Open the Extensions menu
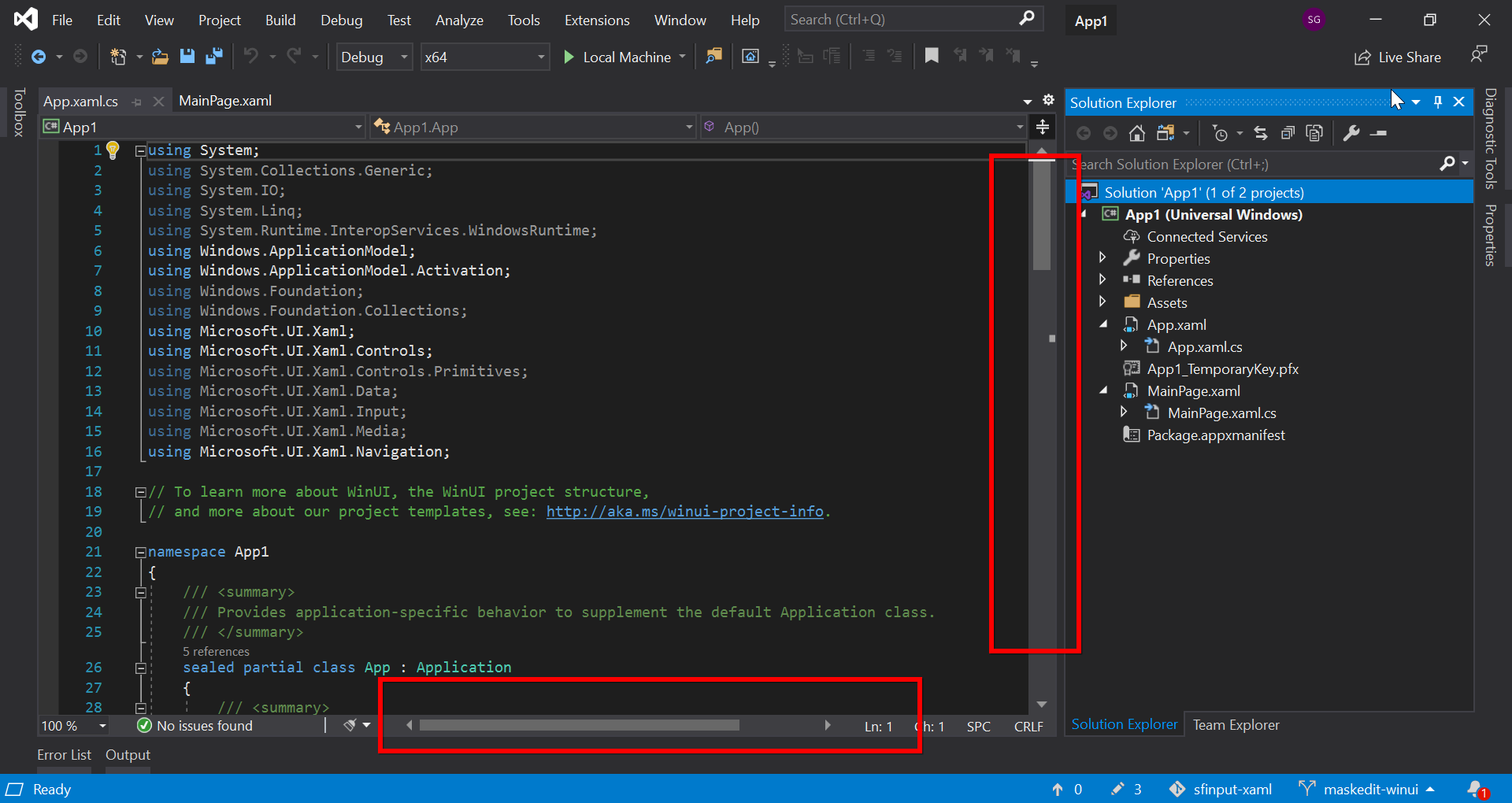 pos(597,20)
